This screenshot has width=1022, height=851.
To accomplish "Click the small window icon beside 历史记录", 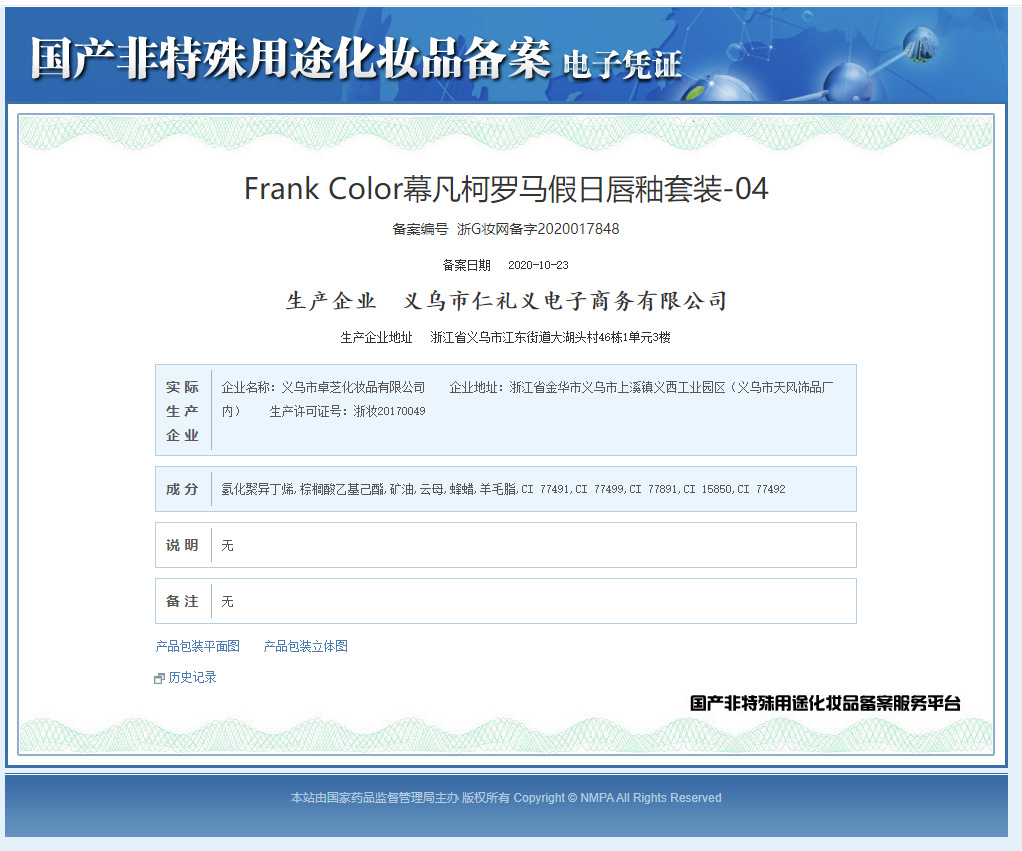I will pos(159,677).
